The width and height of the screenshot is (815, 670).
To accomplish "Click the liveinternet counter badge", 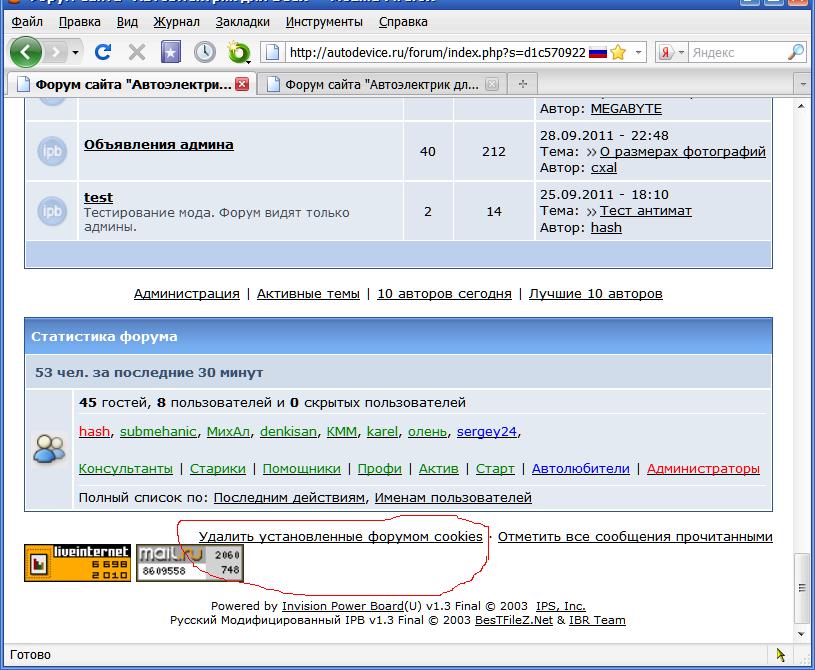I will point(77,563).
